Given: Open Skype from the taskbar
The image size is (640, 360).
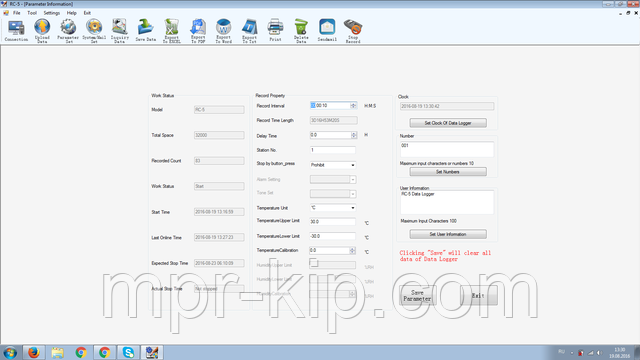Looking at the screenshot, I should click(x=128, y=352).
